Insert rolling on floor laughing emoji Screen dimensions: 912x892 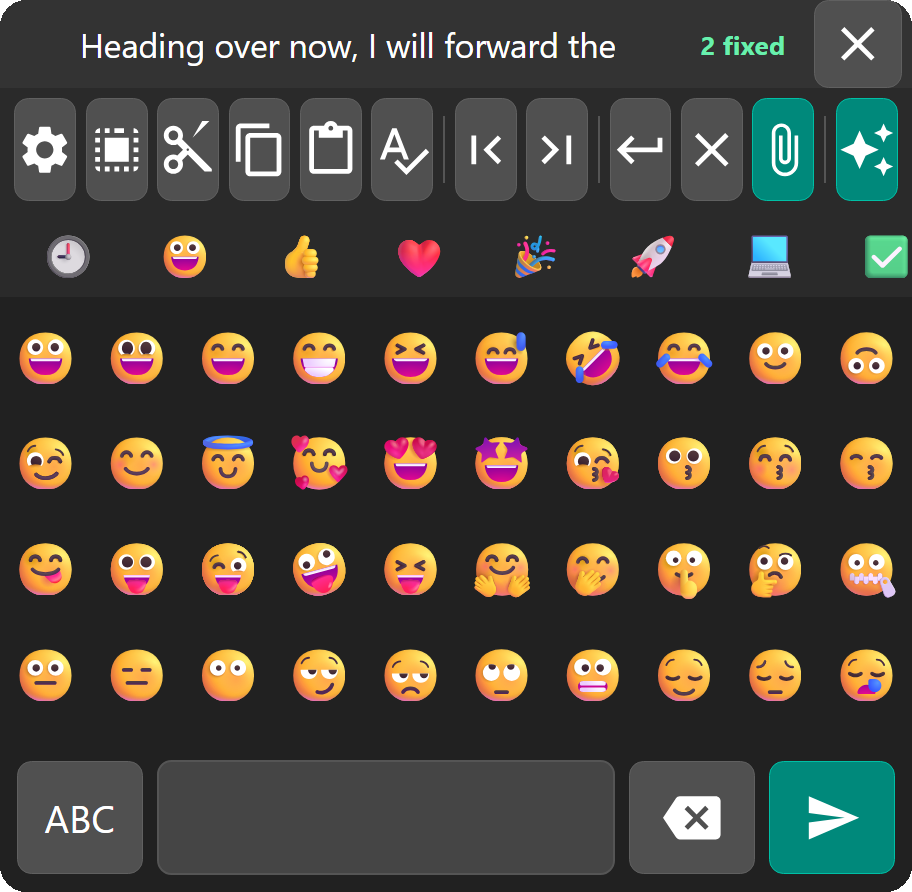coord(593,358)
